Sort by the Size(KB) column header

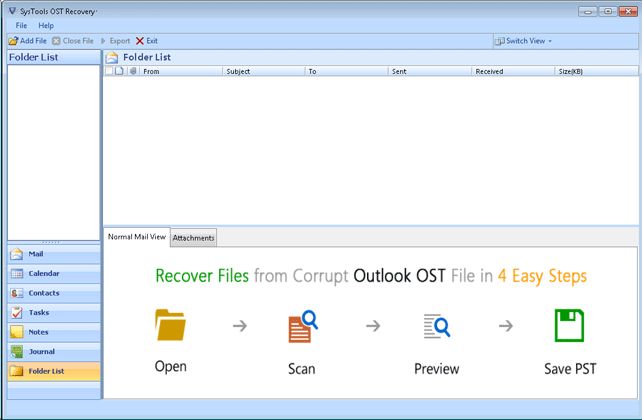coord(597,71)
